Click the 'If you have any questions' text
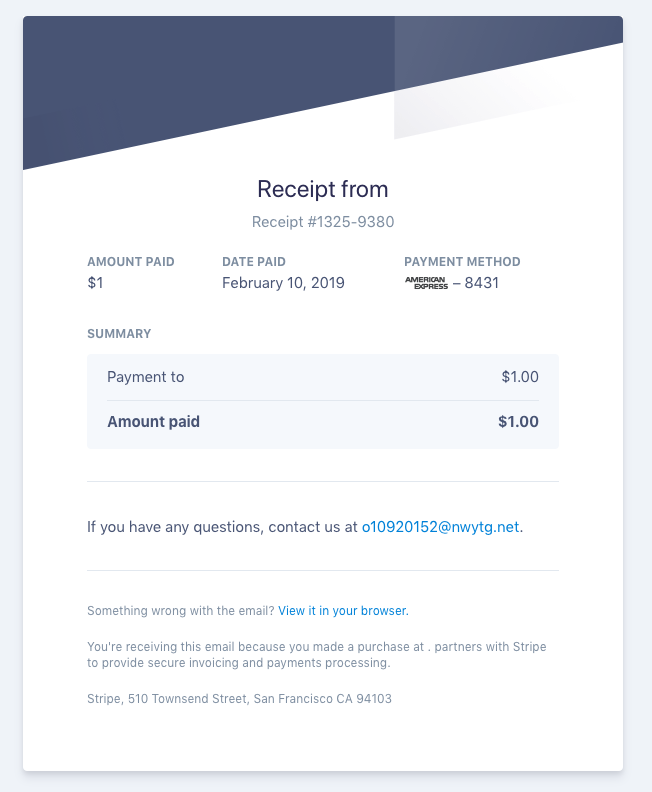 pos(222,526)
